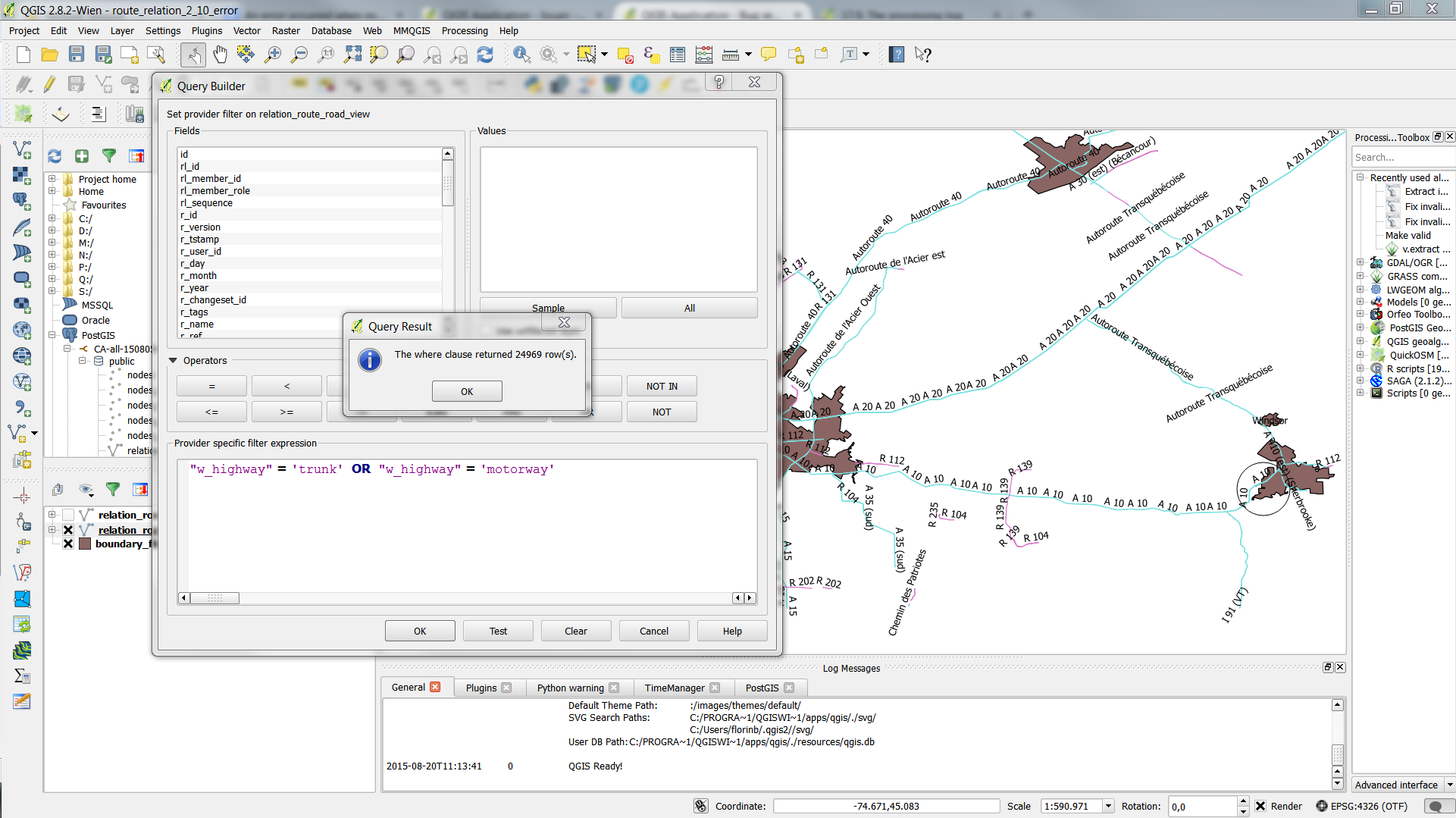Enable the first relation_ro layer checkbox
Viewport: 1456px width, 818px height.
(68, 516)
